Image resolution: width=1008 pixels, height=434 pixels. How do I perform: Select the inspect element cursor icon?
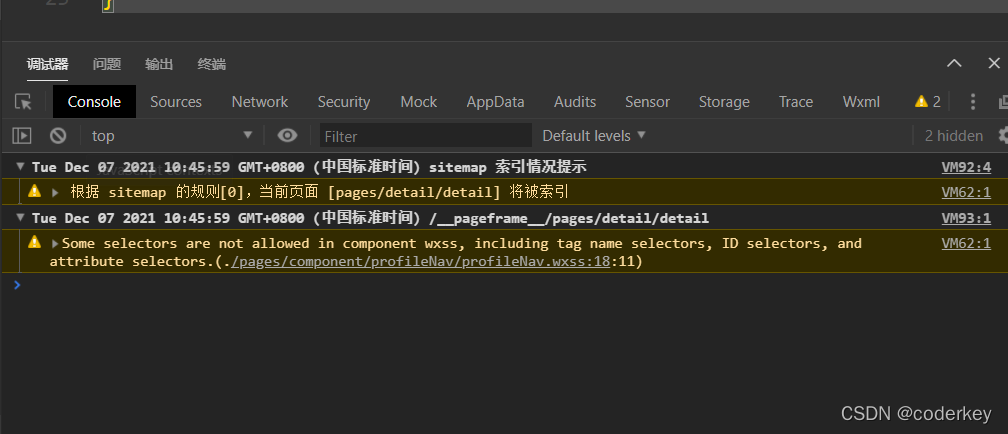tap(23, 102)
